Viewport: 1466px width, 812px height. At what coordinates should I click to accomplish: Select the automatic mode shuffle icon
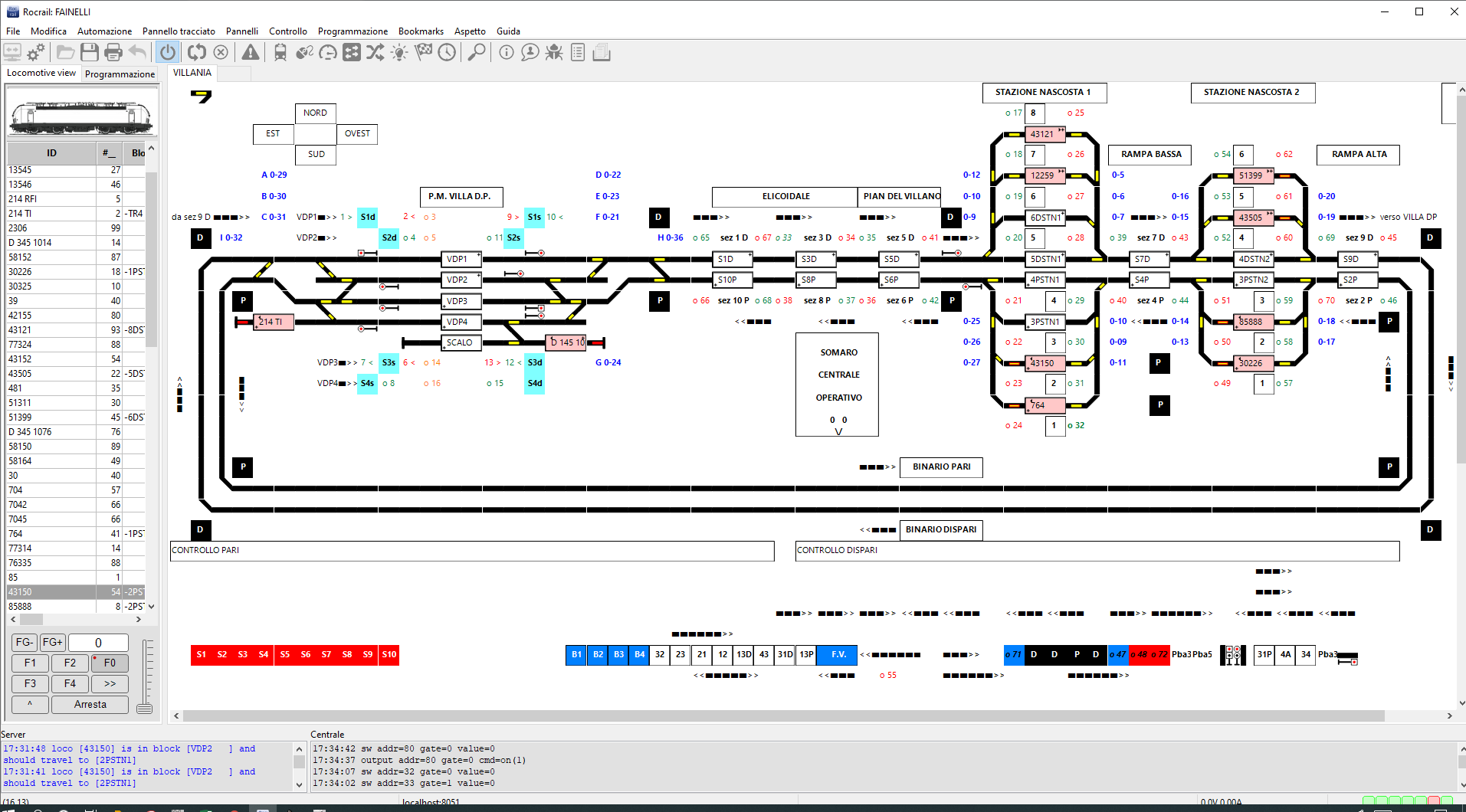(376, 52)
